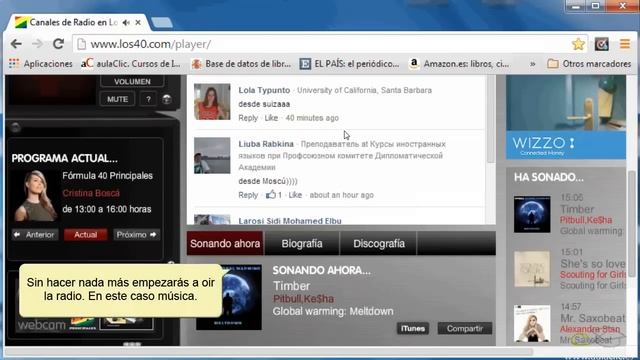Switch to the Sonando ahora tab
This screenshot has height=360, width=640.
[x=225, y=244]
